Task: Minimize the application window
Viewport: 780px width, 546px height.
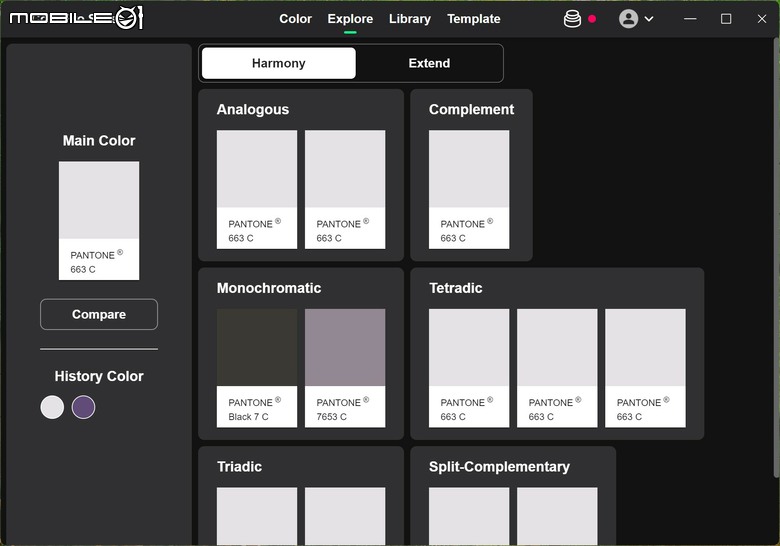Action: click(690, 19)
